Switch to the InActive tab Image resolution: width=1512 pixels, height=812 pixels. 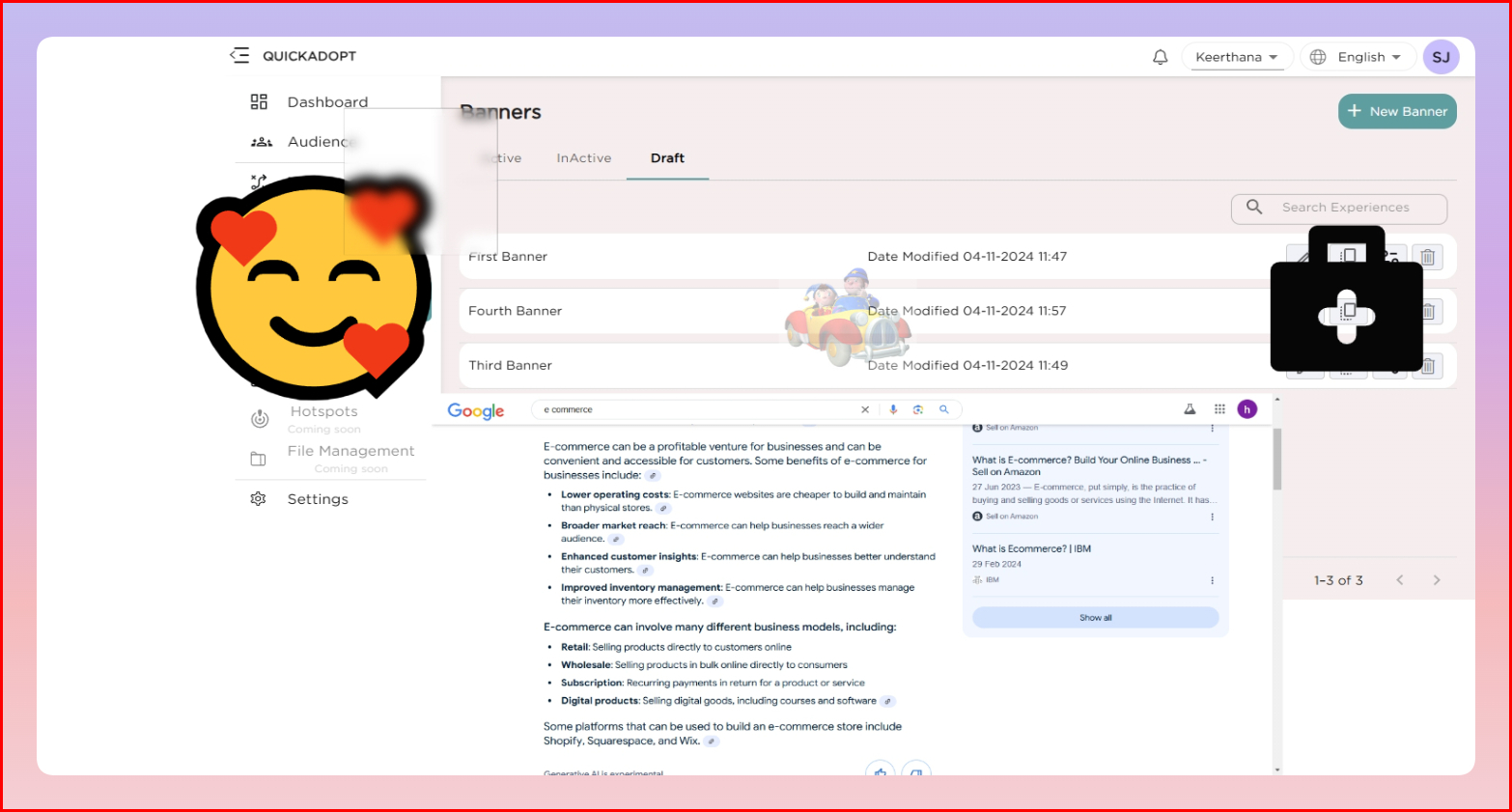point(584,158)
